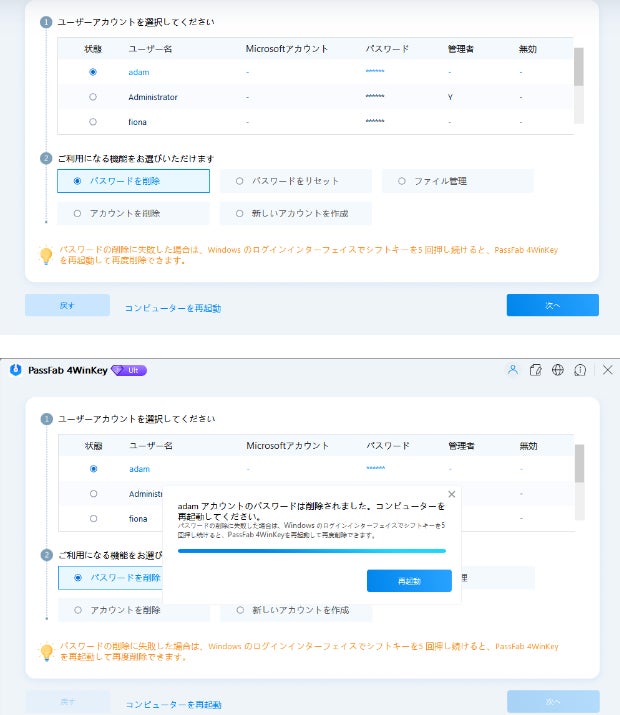The height and width of the screenshot is (715, 620).
Task: Click the Y admin cell for Administrator
Action: pyautogui.click(x=450, y=97)
